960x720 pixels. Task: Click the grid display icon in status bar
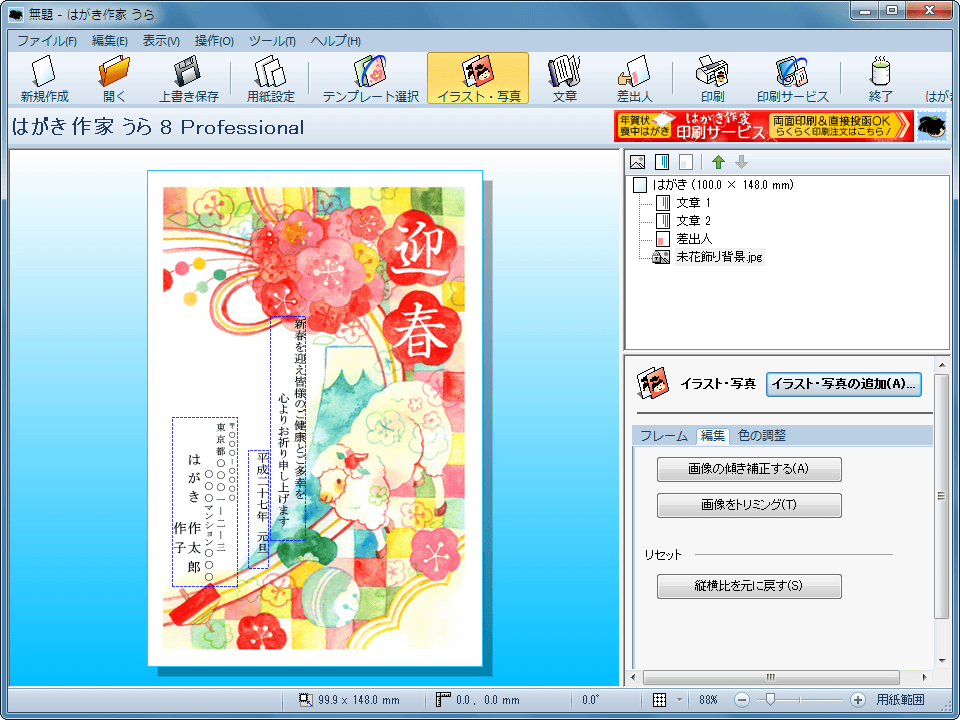coord(659,700)
